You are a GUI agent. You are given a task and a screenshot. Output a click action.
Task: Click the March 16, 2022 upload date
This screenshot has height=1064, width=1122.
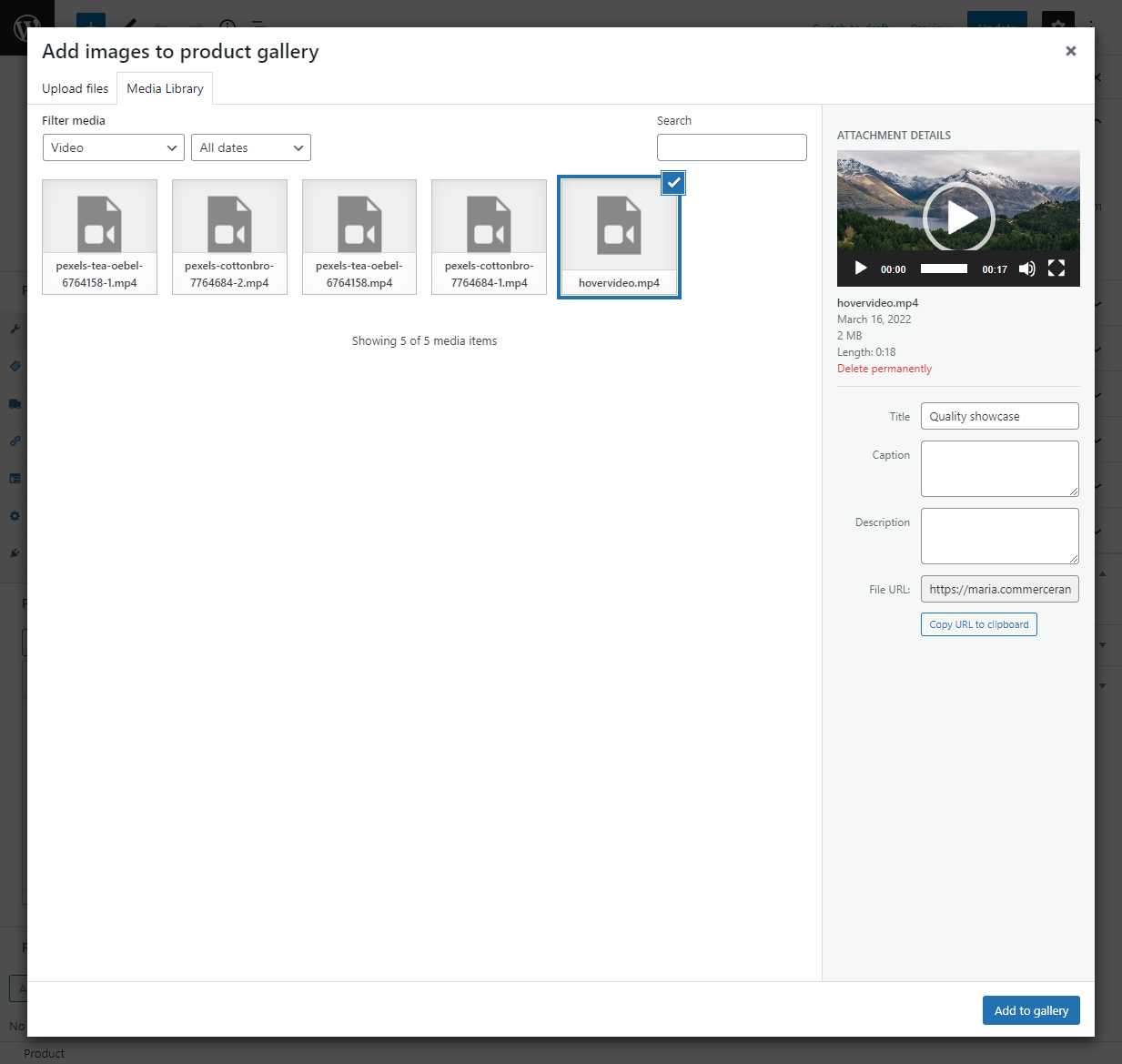point(874,319)
